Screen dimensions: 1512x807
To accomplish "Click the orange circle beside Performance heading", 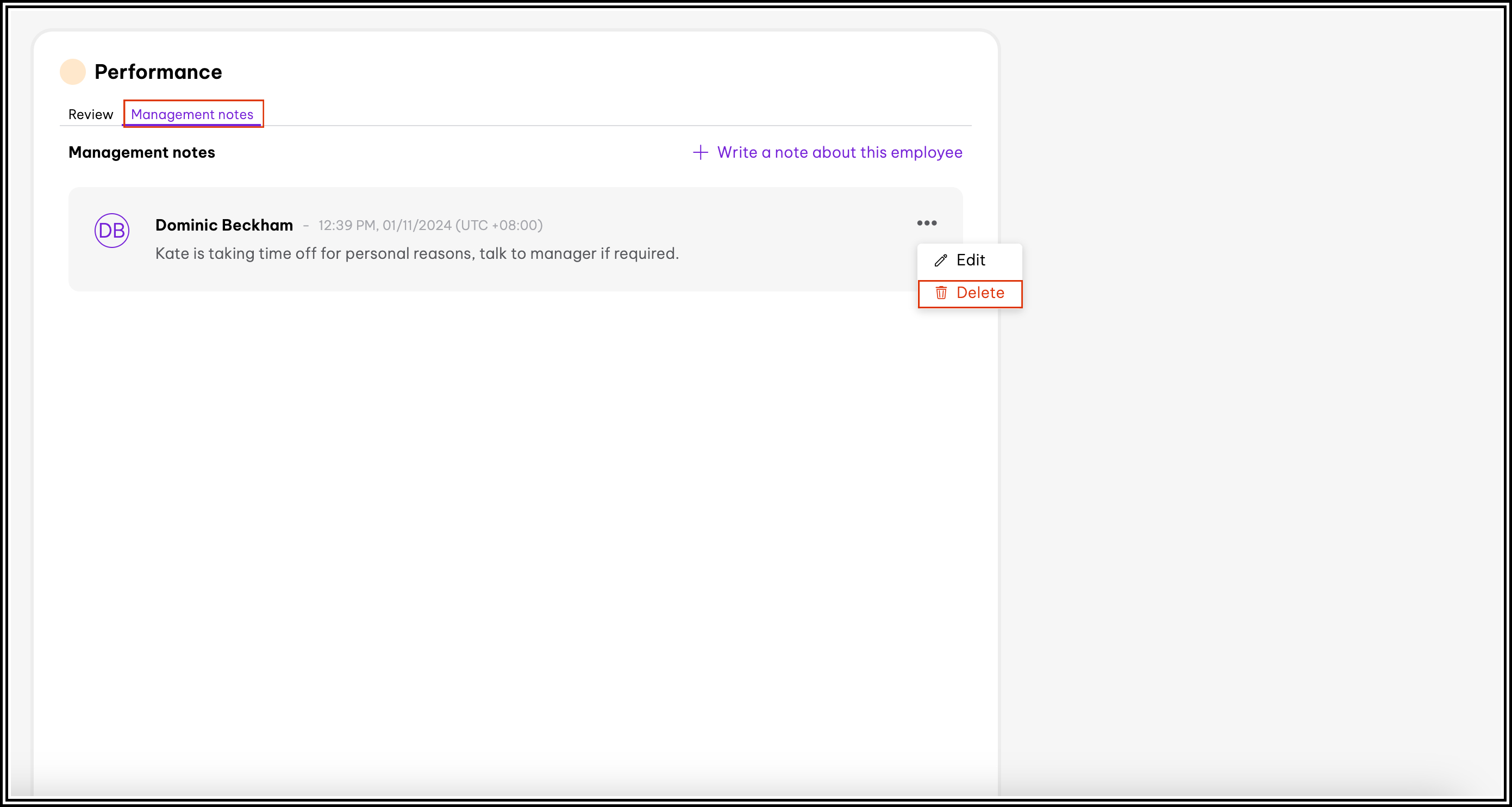I will point(73,71).
